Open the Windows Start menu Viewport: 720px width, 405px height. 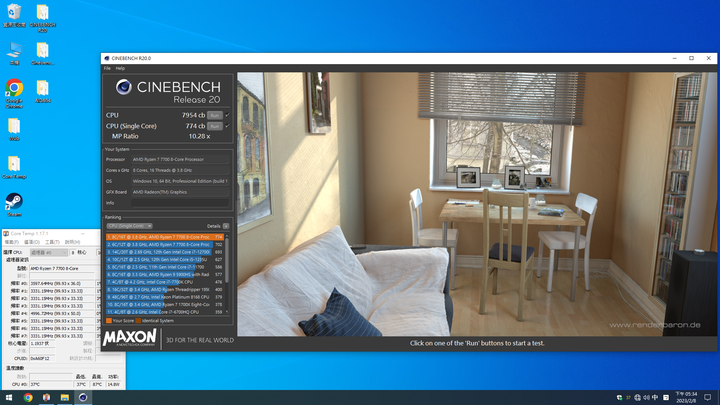tap(9, 397)
